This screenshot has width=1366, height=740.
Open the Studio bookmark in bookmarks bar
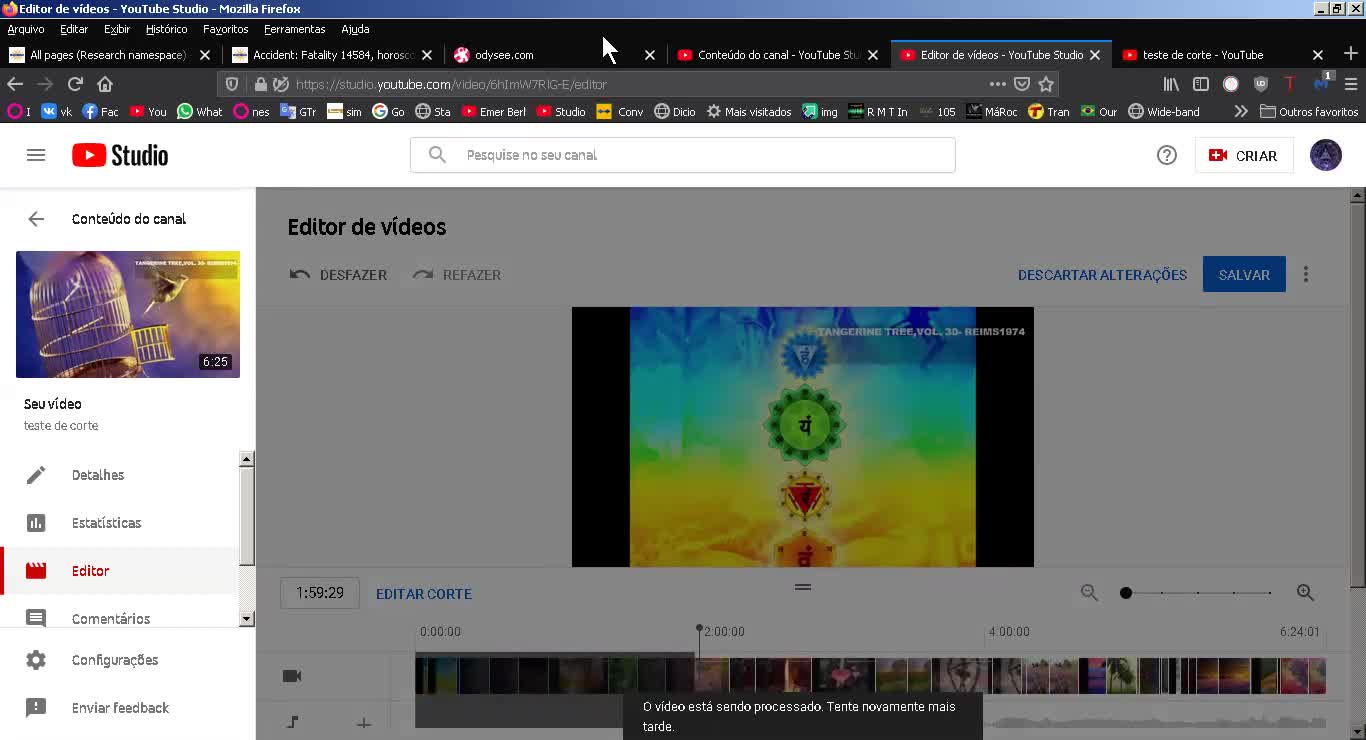(561, 112)
